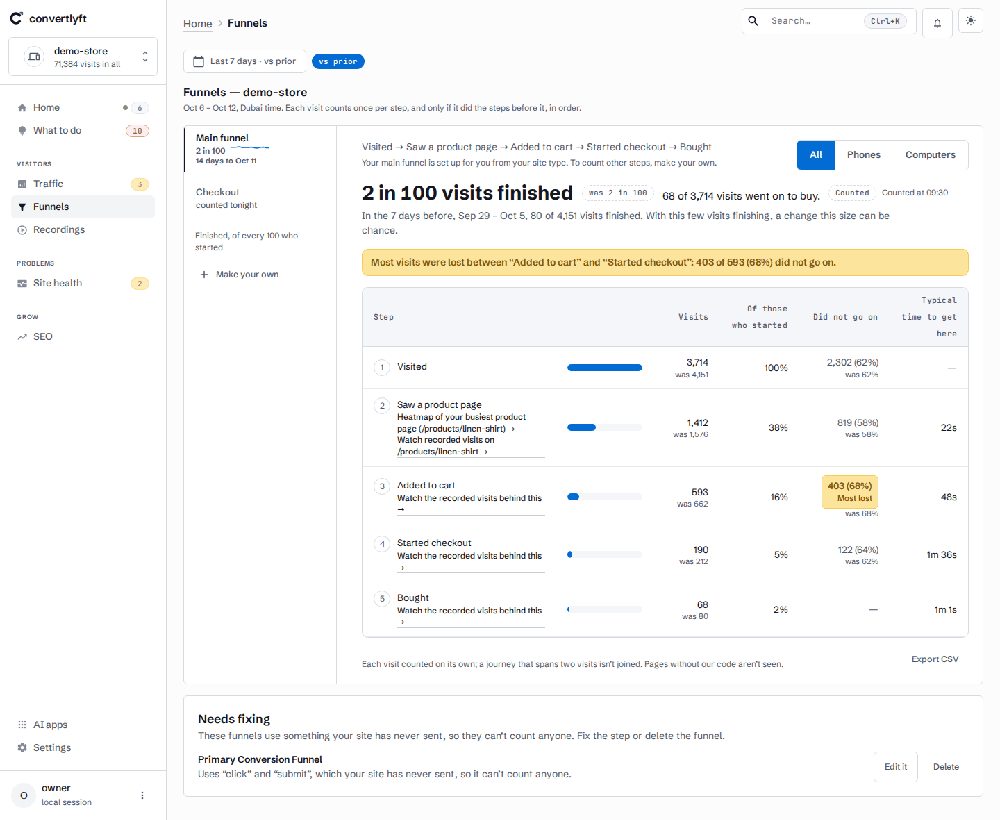This screenshot has height=820, width=1000.
Task: Click Home breadcrumb link
Action: (x=198, y=24)
